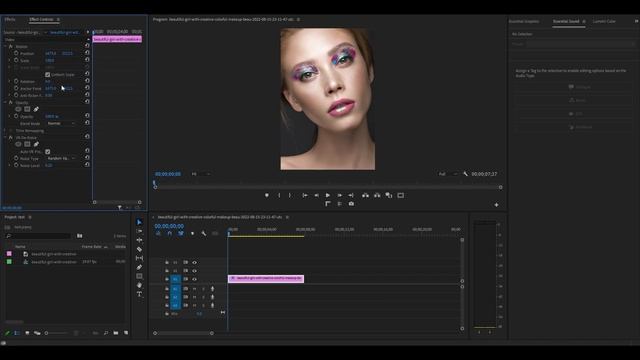Open the playback resolution Full dropdown
The image size is (640, 360).
pos(448,174)
